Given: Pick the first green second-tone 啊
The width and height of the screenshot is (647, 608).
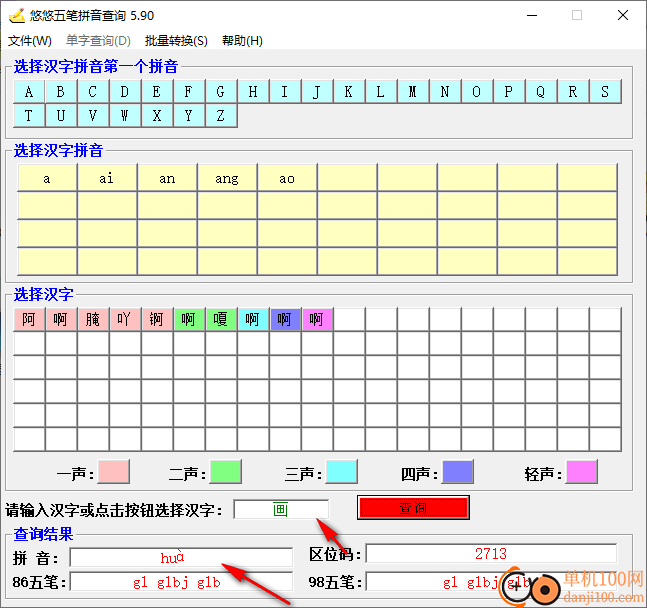Looking at the screenshot, I should click(189, 319).
